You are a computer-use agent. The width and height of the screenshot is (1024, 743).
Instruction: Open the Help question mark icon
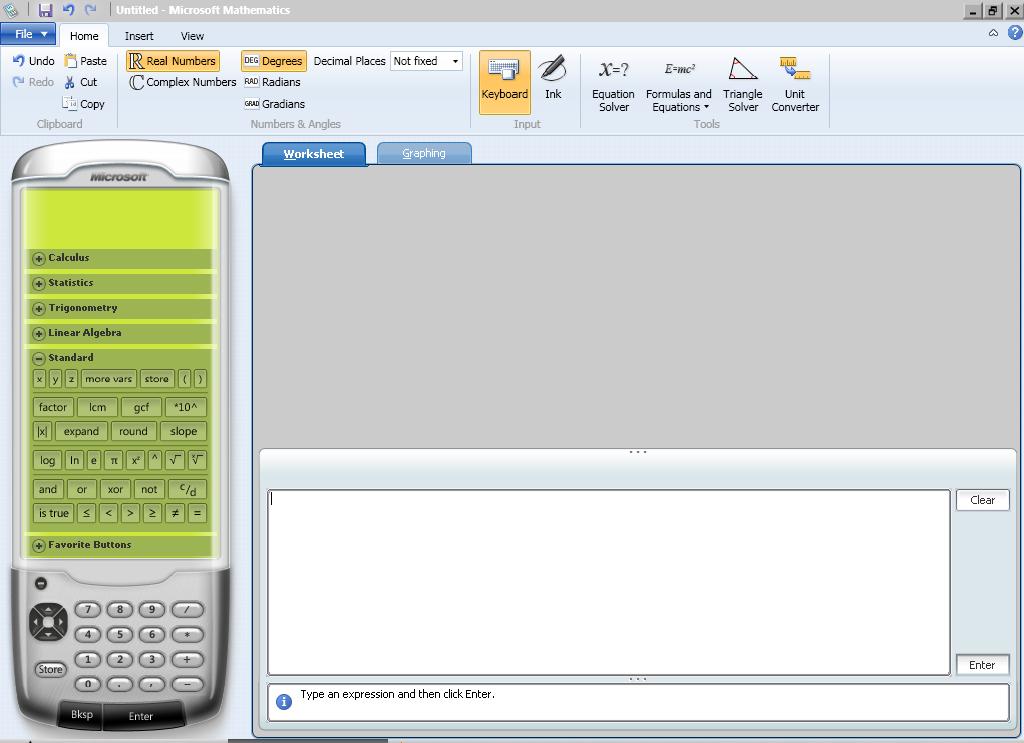pyautogui.click(x=1014, y=33)
